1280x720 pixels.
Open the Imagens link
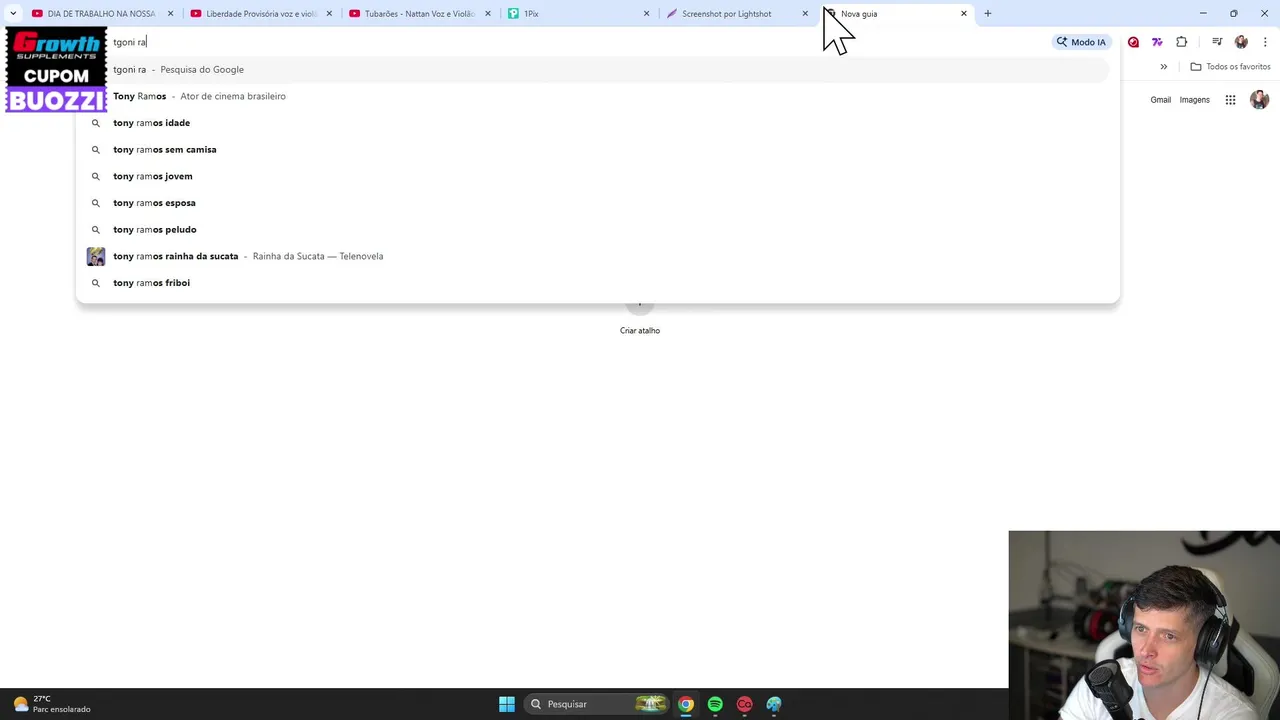point(1194,100)
